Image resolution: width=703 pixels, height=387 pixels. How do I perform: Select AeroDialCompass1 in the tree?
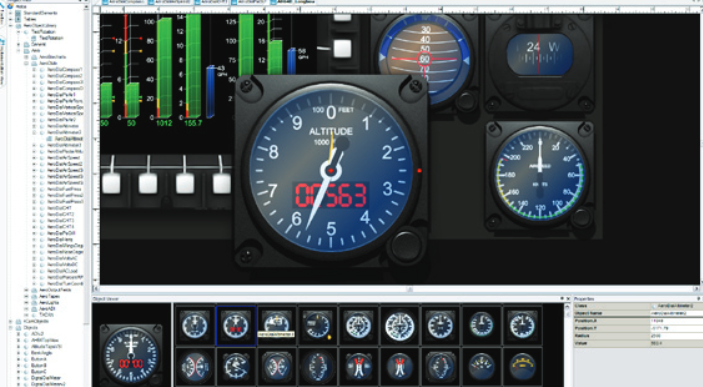coord(65,70)
